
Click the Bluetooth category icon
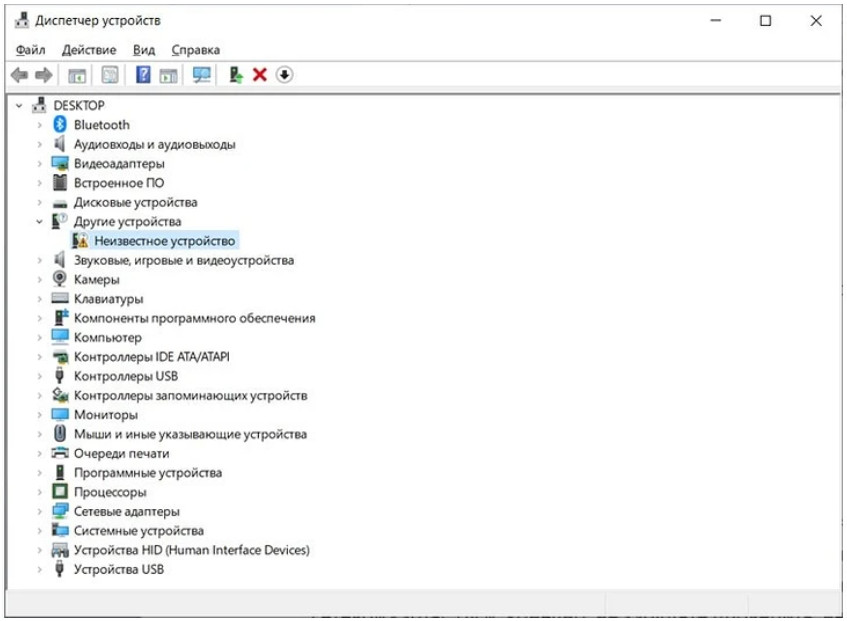pyautogui.click(x=59, y=125)
